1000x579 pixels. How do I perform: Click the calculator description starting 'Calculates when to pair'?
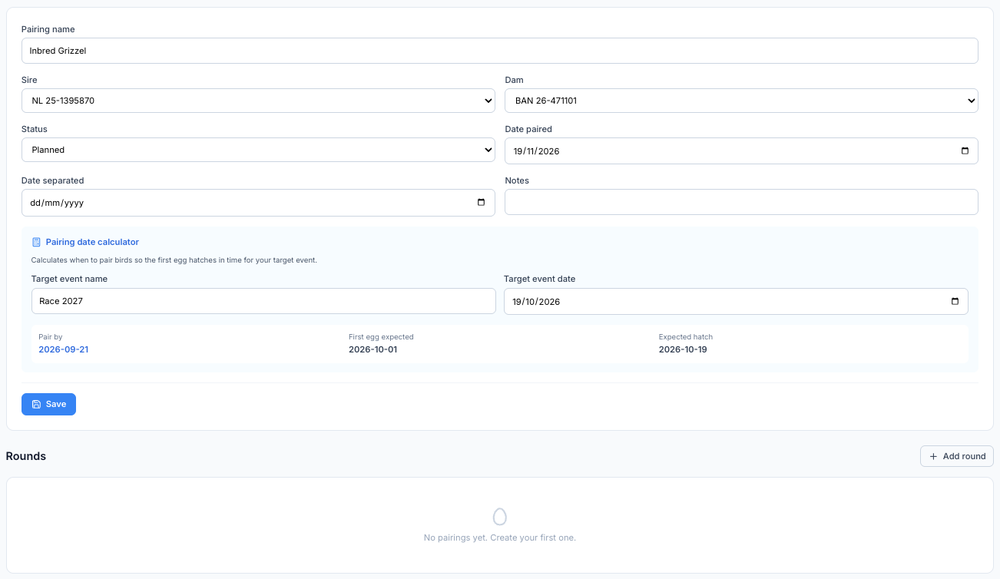174,260
